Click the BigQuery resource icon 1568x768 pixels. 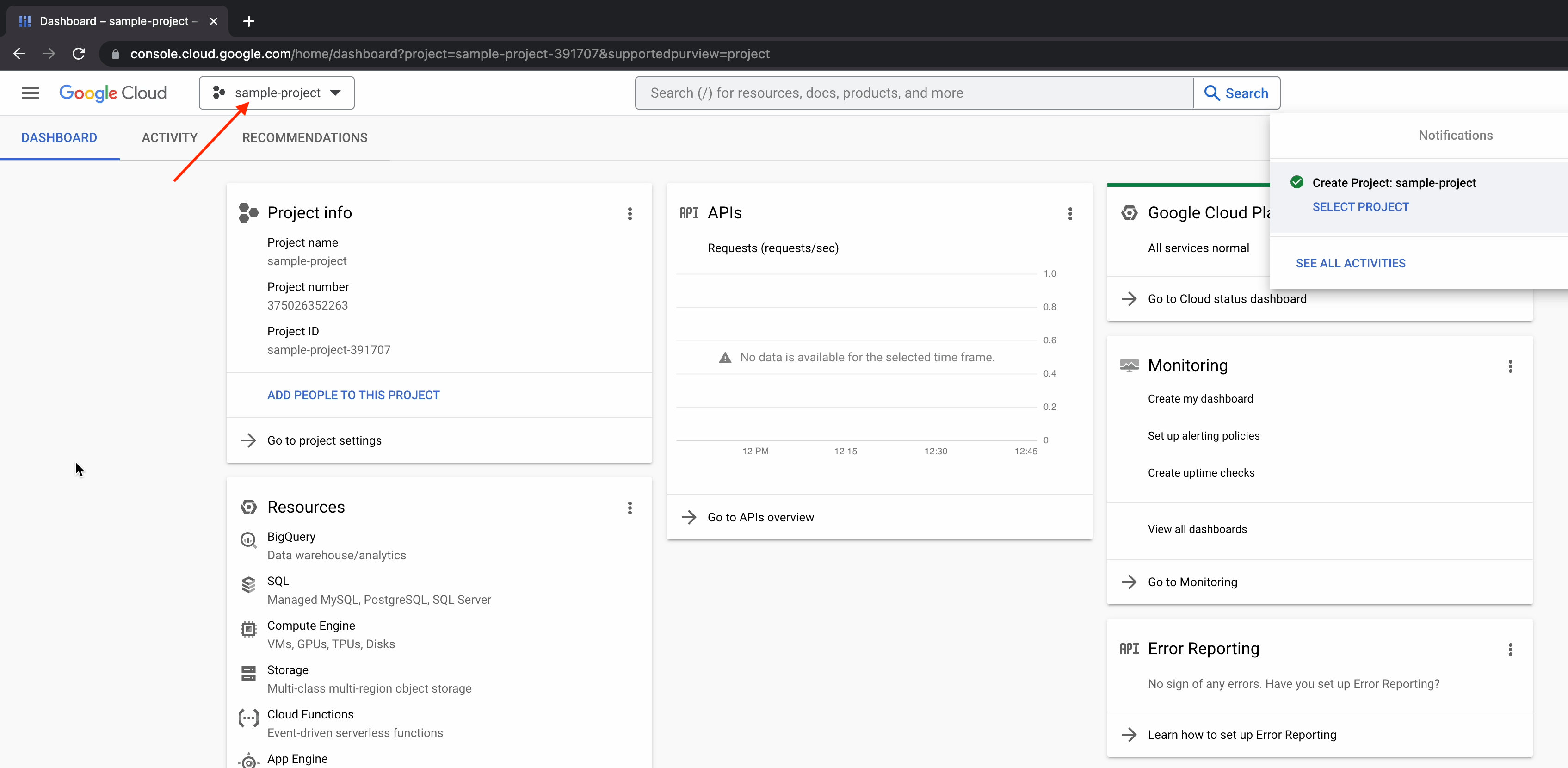[248, 539]
